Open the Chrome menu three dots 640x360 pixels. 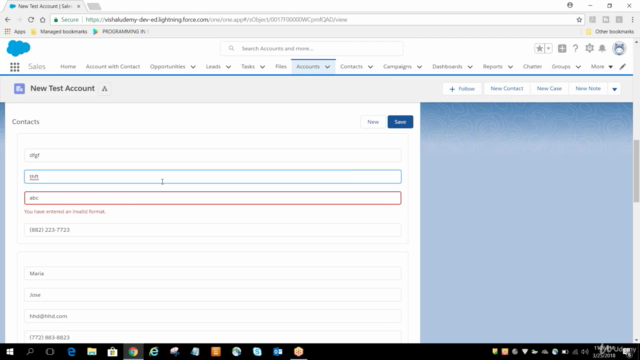pos(633,20)
